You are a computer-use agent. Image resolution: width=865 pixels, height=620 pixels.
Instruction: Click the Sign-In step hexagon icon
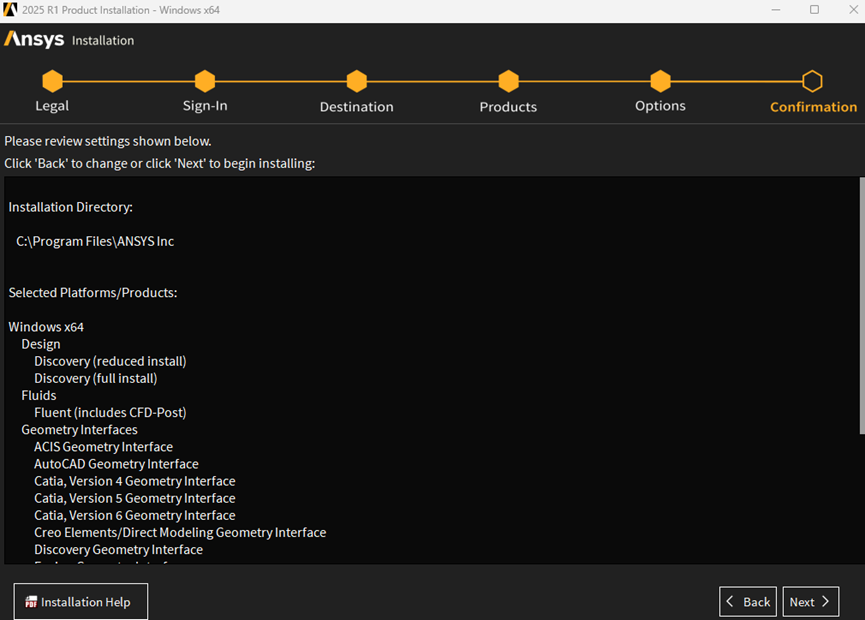pyautogui.click(x=205, y=81)
